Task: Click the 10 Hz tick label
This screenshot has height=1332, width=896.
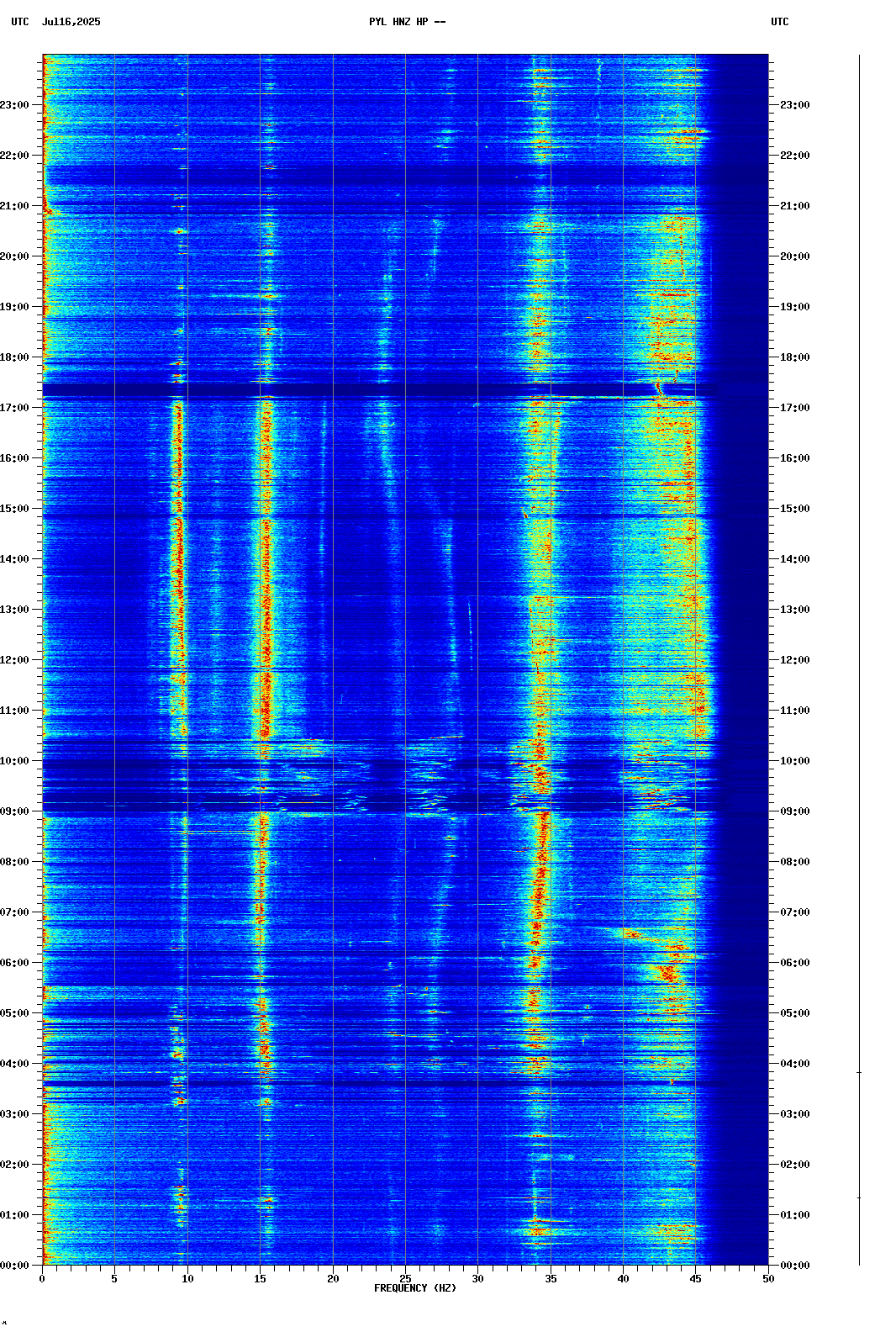Action: pyautogui.click(x=187, y=1279)
